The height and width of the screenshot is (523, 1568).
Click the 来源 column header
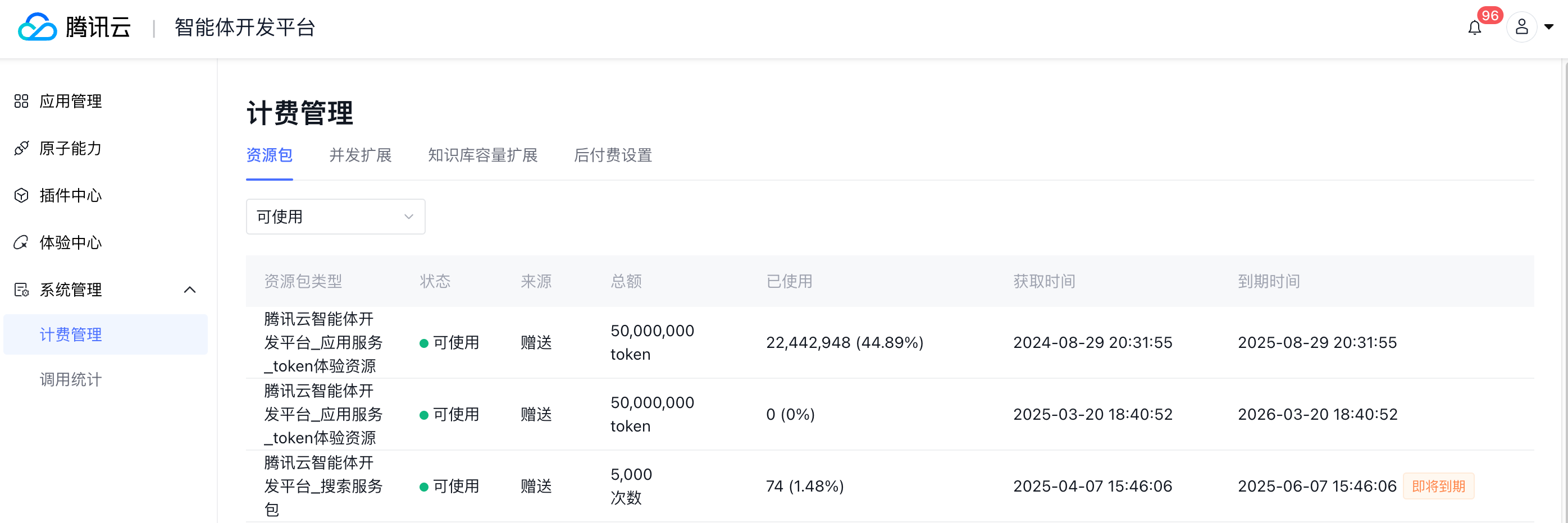tap(536, 281)
